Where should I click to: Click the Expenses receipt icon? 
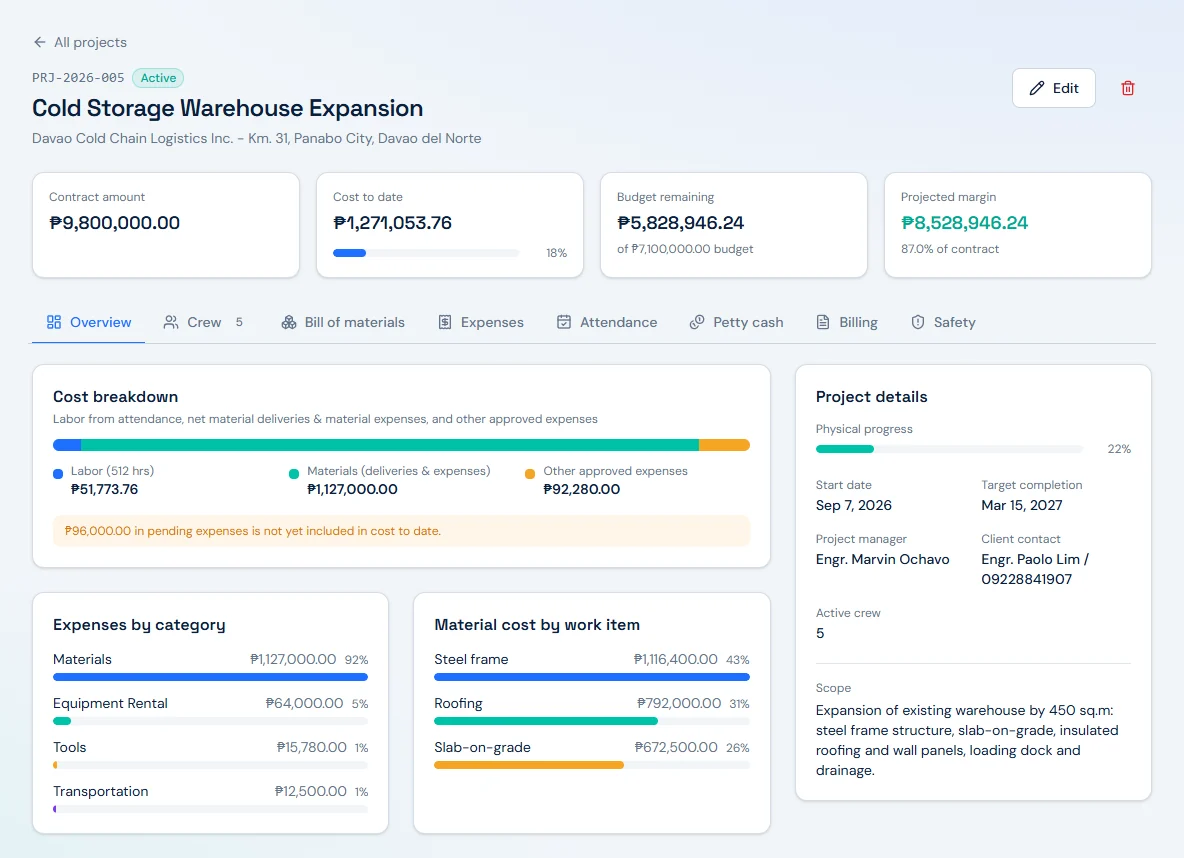[x=445, y=323]
